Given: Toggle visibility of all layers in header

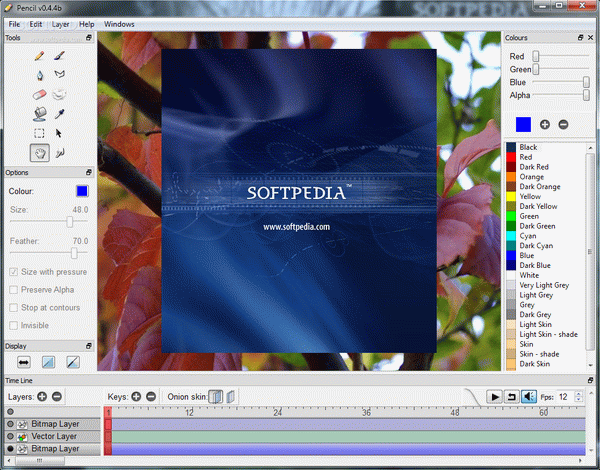Looking at the screenshot, I should point(10,411).
